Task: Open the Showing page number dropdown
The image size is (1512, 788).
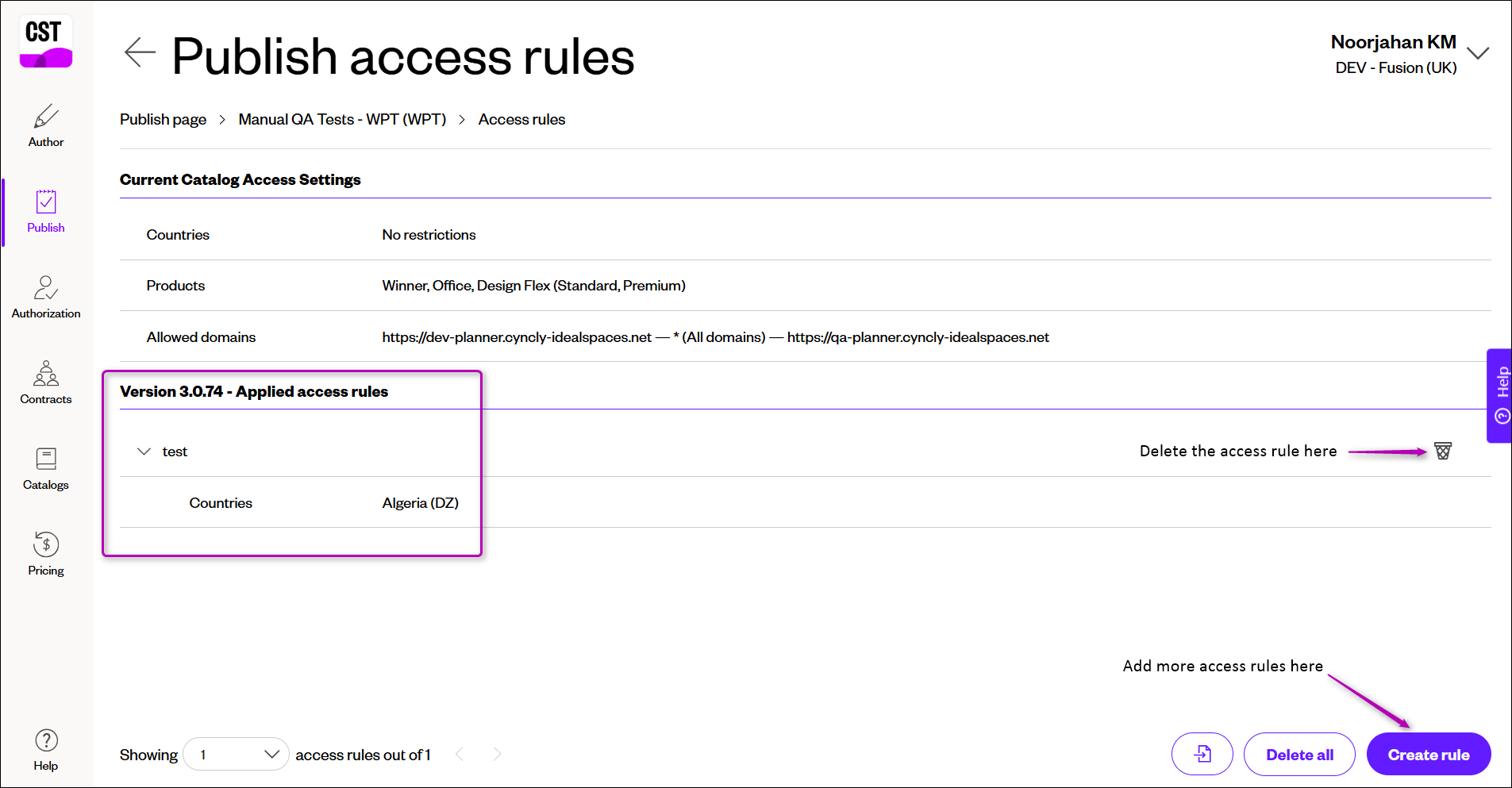Action: (x=236, y=754)
